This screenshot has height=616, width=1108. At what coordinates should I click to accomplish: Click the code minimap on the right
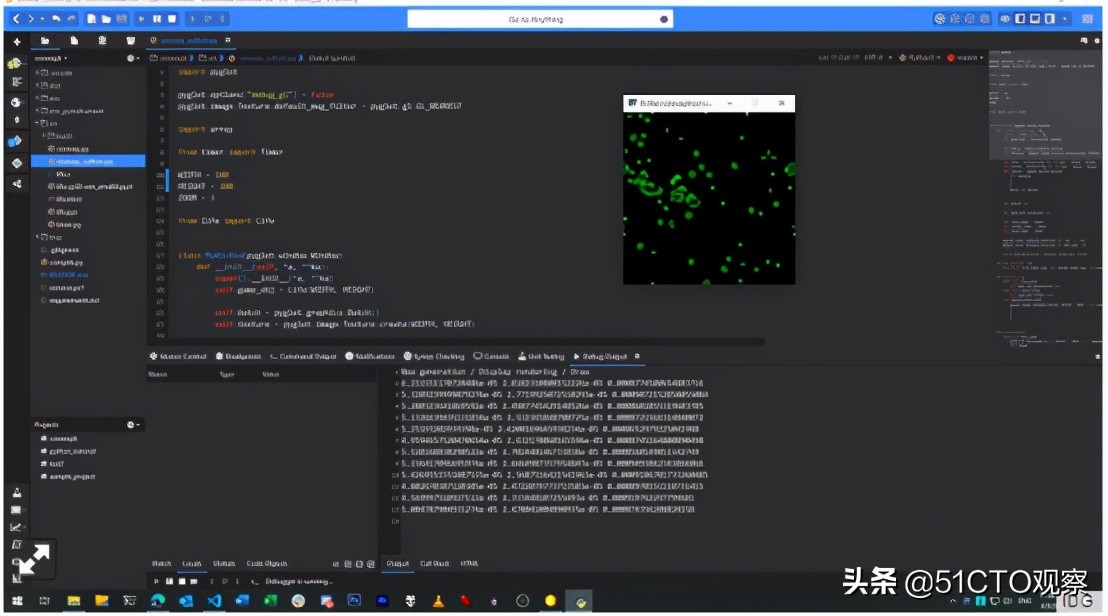(x=1044, y=198)
